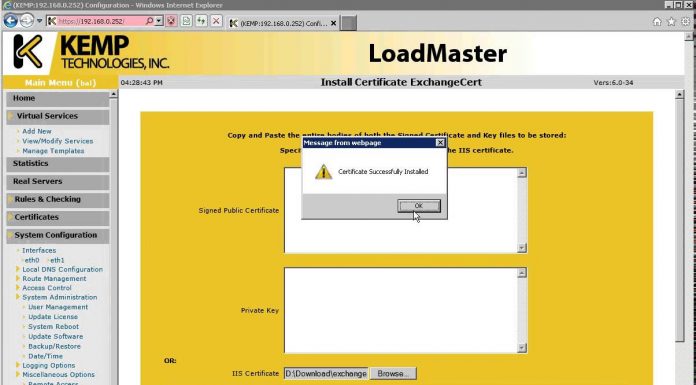Open the Statistics menu section
The width and height of the screenshot is (696, 385).
coord(58,164)
